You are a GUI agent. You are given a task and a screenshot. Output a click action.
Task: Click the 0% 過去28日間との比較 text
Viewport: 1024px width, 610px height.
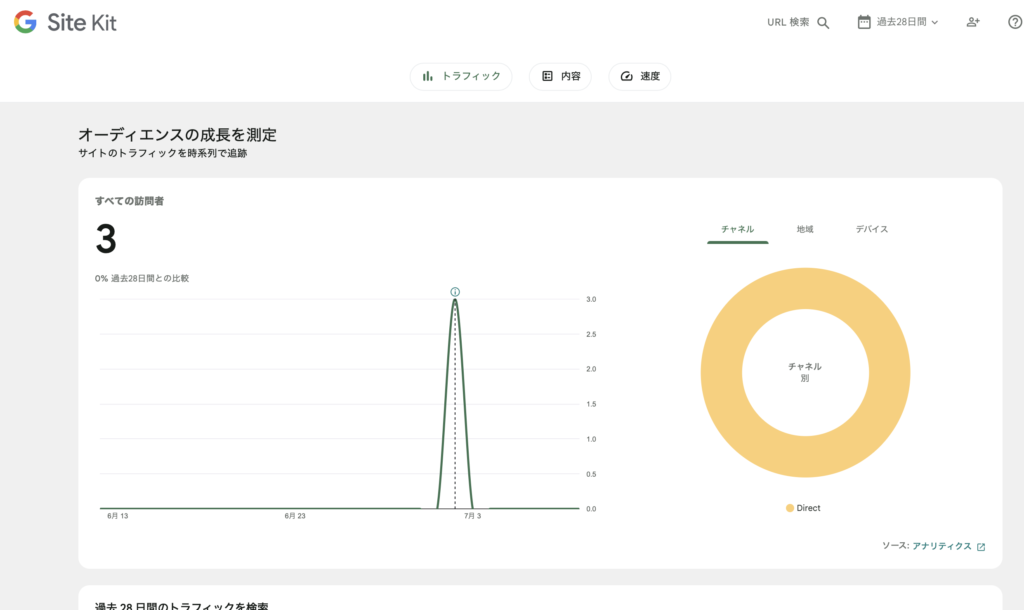(x=142, y=278)
